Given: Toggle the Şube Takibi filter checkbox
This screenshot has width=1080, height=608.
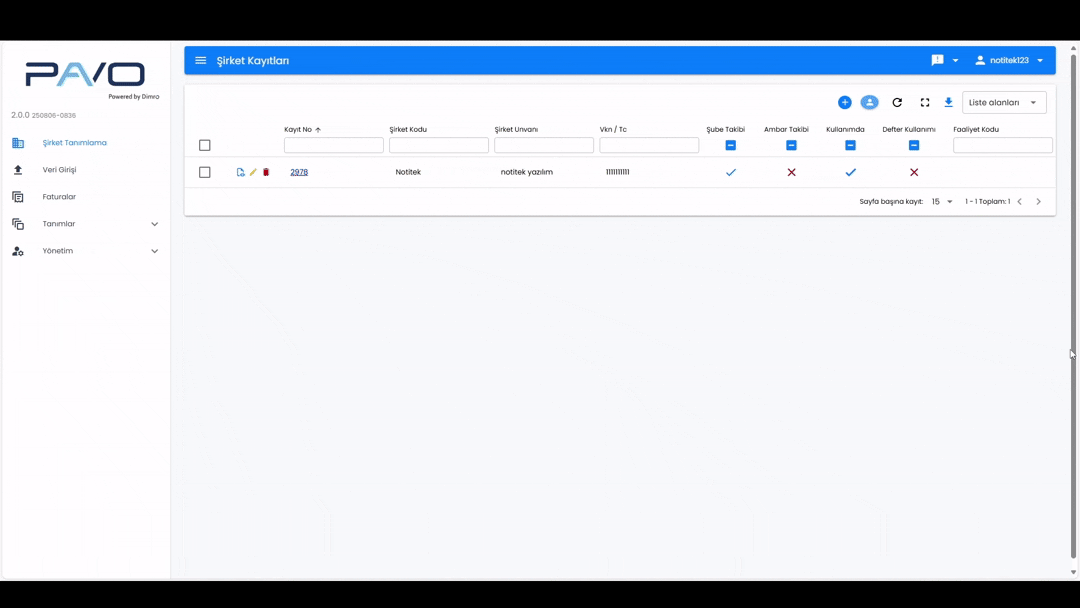Looking at the screenshot, I should (731, 145).
